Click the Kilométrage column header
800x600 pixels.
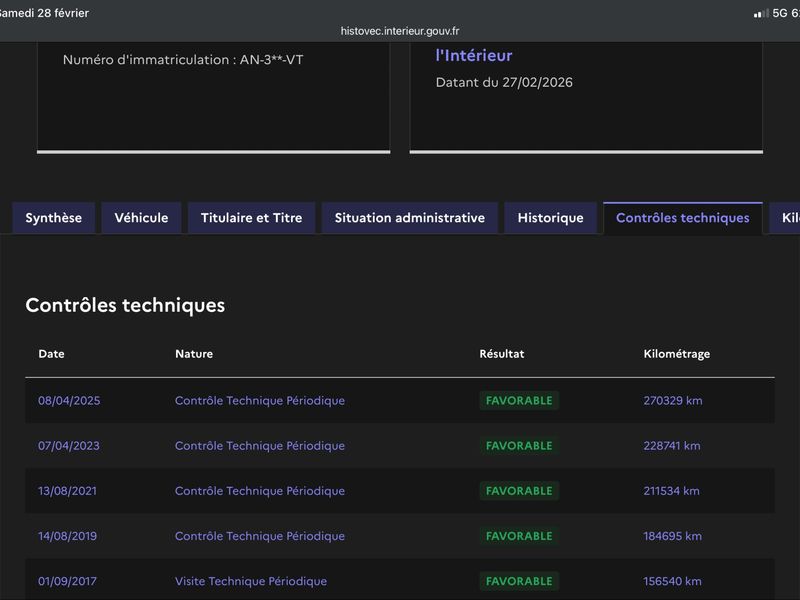click(676, 354)
